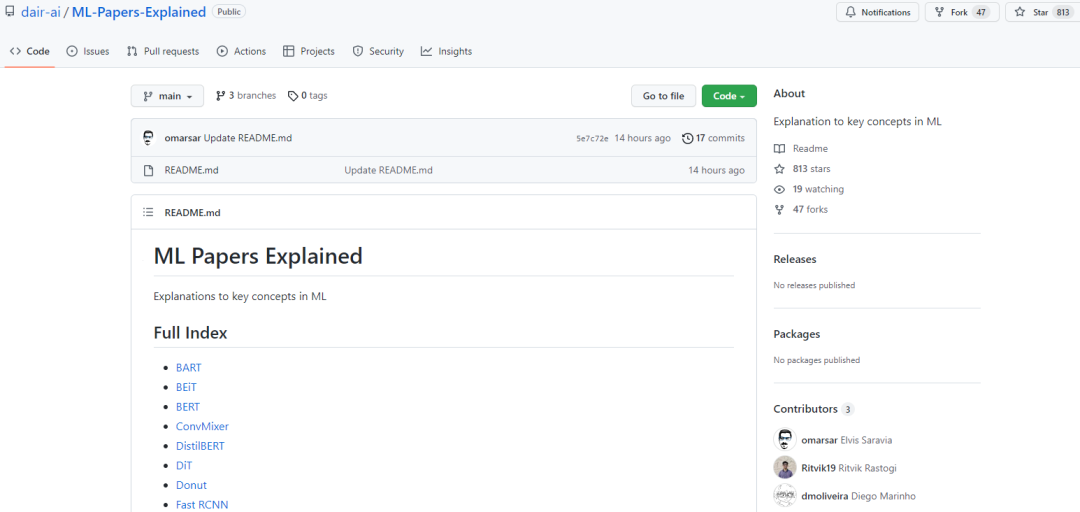This screenshot has height=512, width=1080.
Task: Click the file icon next to README.md
Action: [148, 170]
